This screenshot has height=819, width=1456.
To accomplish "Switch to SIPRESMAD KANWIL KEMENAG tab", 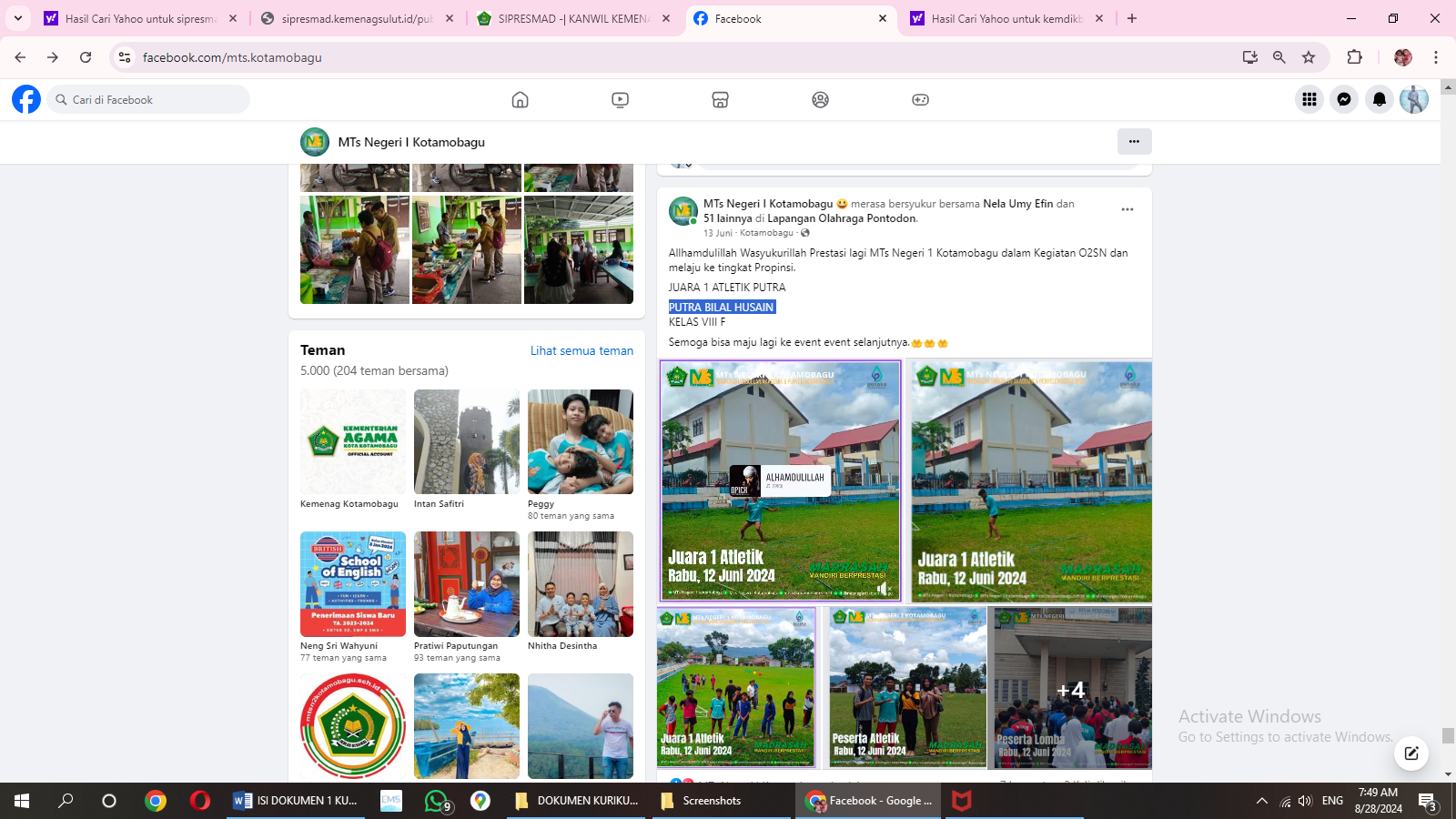I will 573,18.
